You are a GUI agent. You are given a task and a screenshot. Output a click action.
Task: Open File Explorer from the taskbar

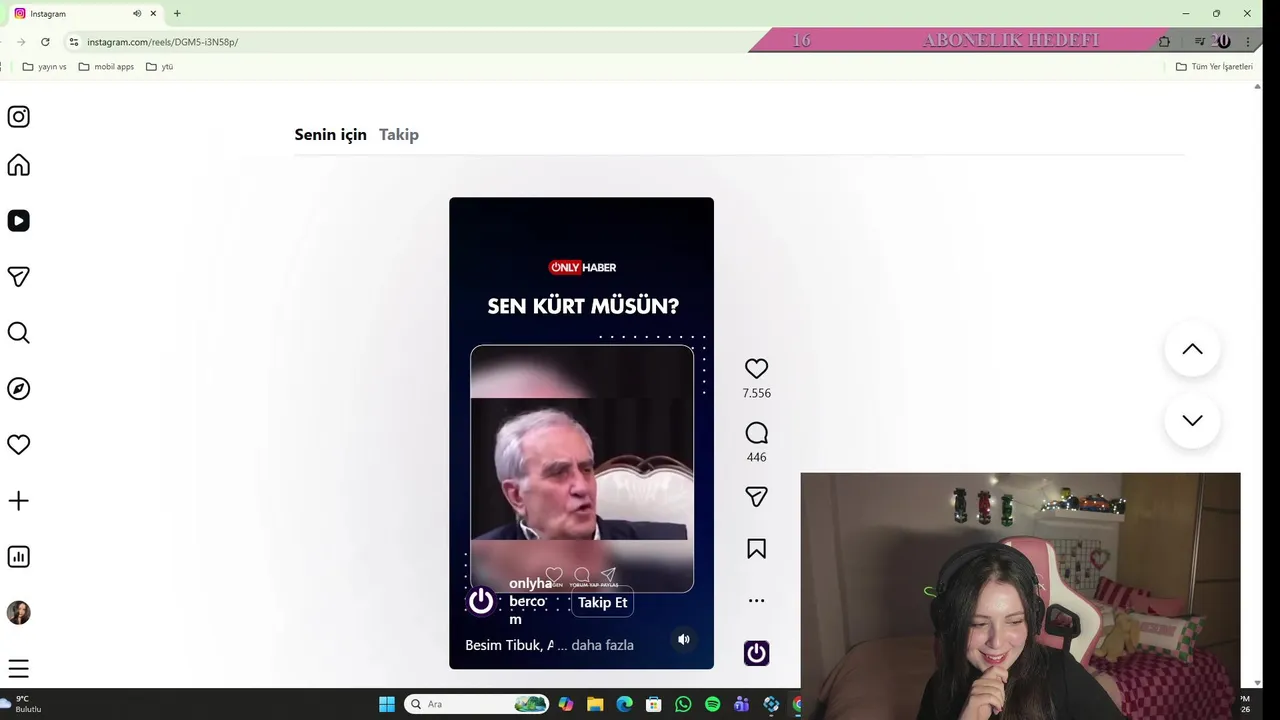point(595,704)
